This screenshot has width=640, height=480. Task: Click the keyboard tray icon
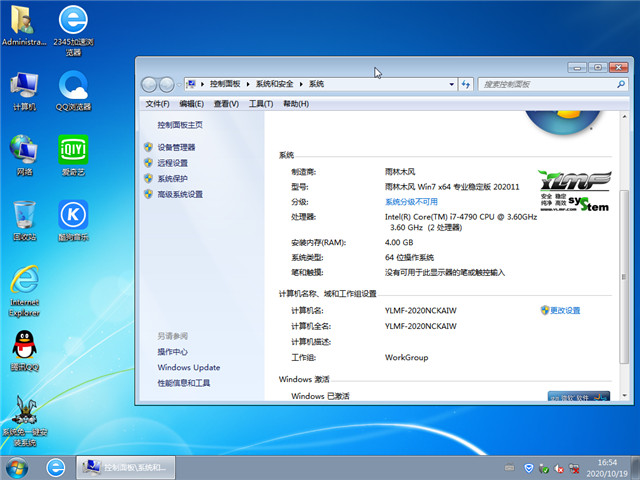[x=509, y=467]
